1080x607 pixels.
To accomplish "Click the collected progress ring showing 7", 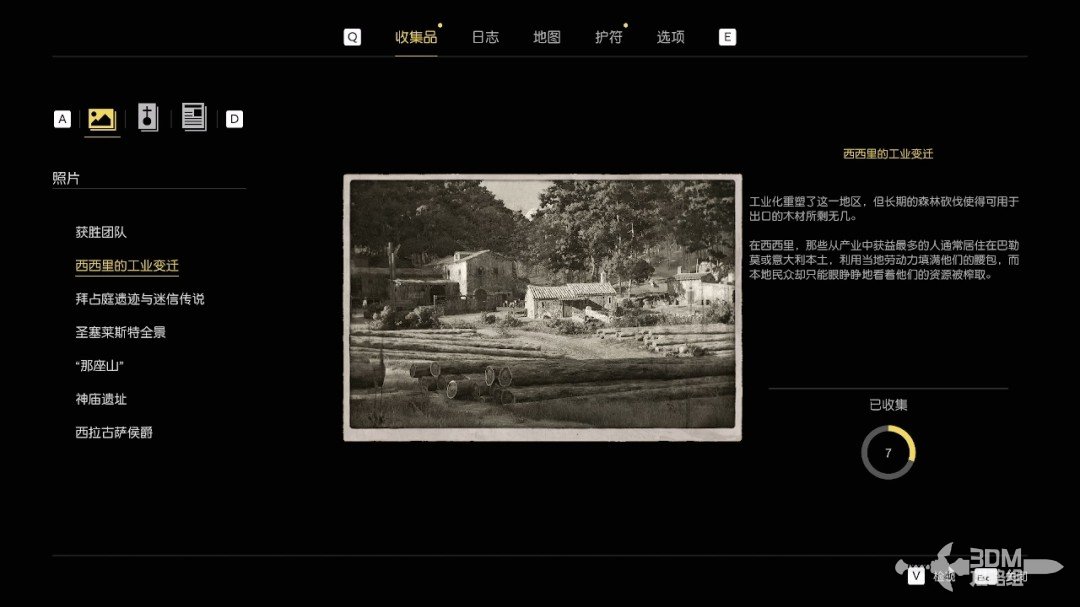I will coord(888,453).
